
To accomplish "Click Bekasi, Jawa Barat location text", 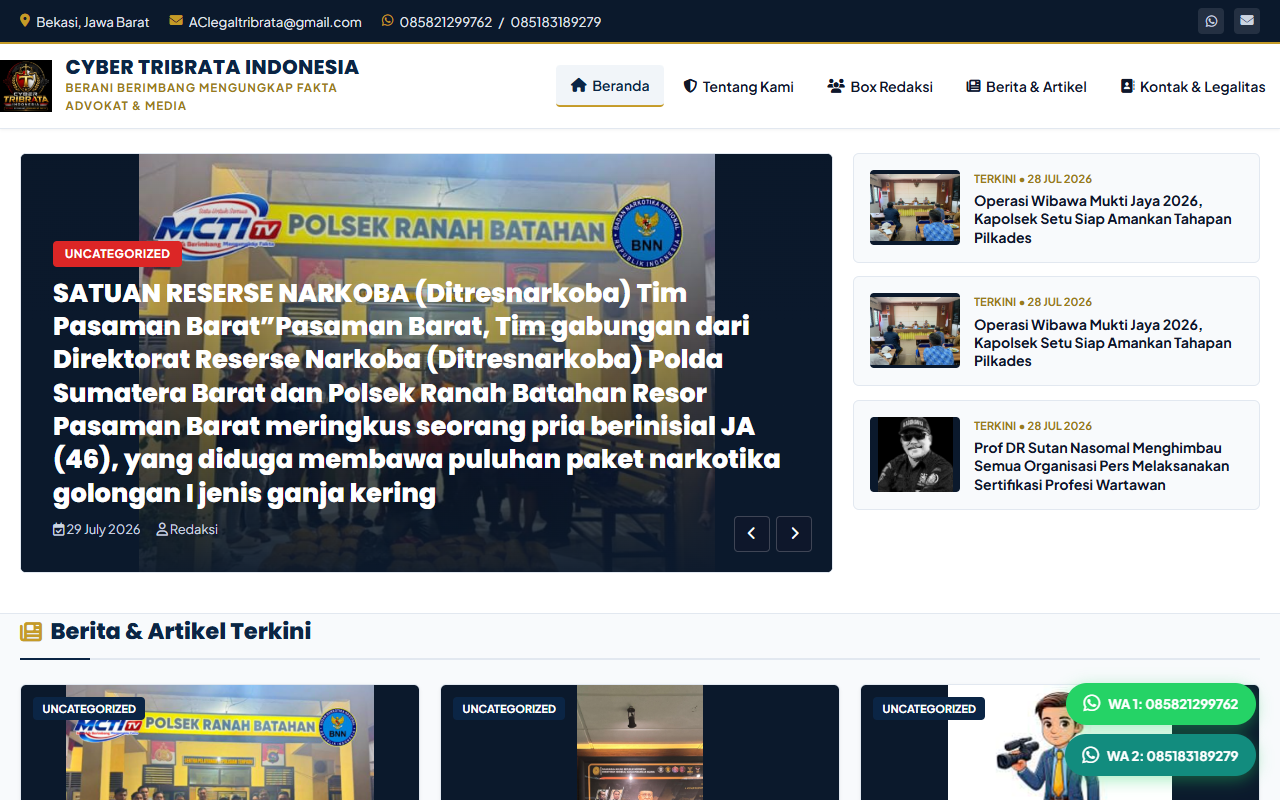I will click(93, 22).
